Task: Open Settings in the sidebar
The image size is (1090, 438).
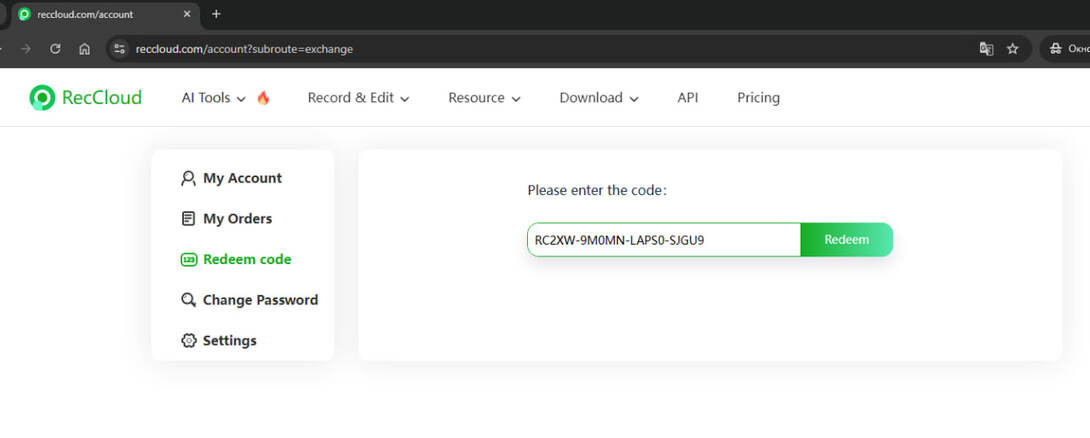Action: coord(229,341)
